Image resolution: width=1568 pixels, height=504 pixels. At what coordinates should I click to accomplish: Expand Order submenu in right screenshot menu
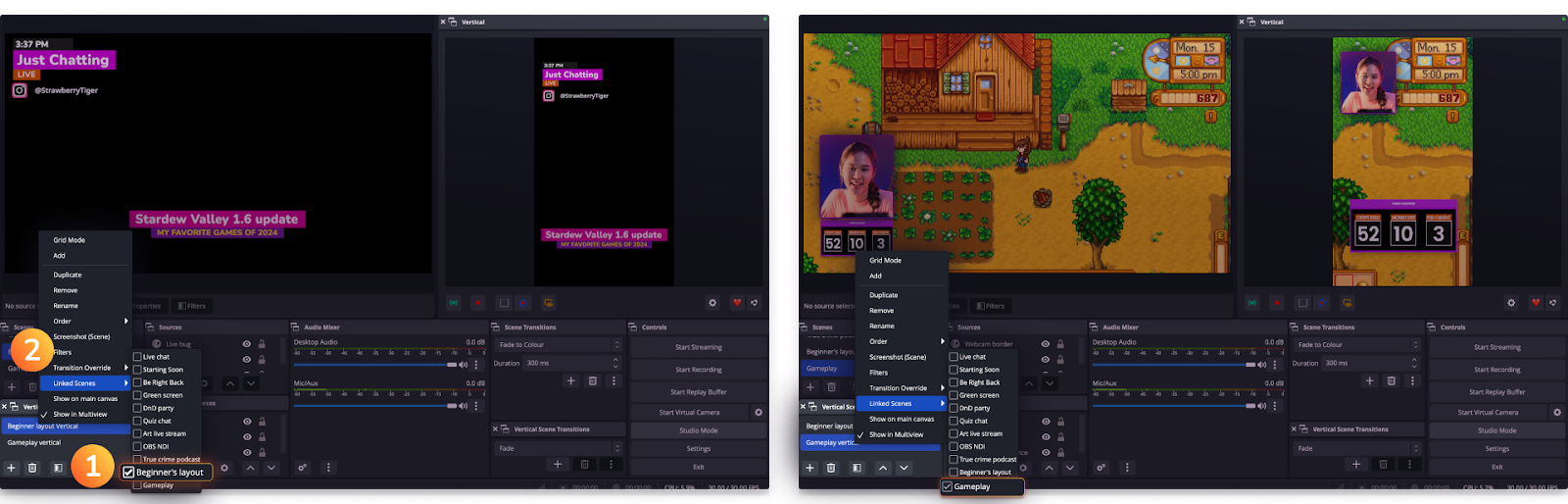tap(902, 341)
